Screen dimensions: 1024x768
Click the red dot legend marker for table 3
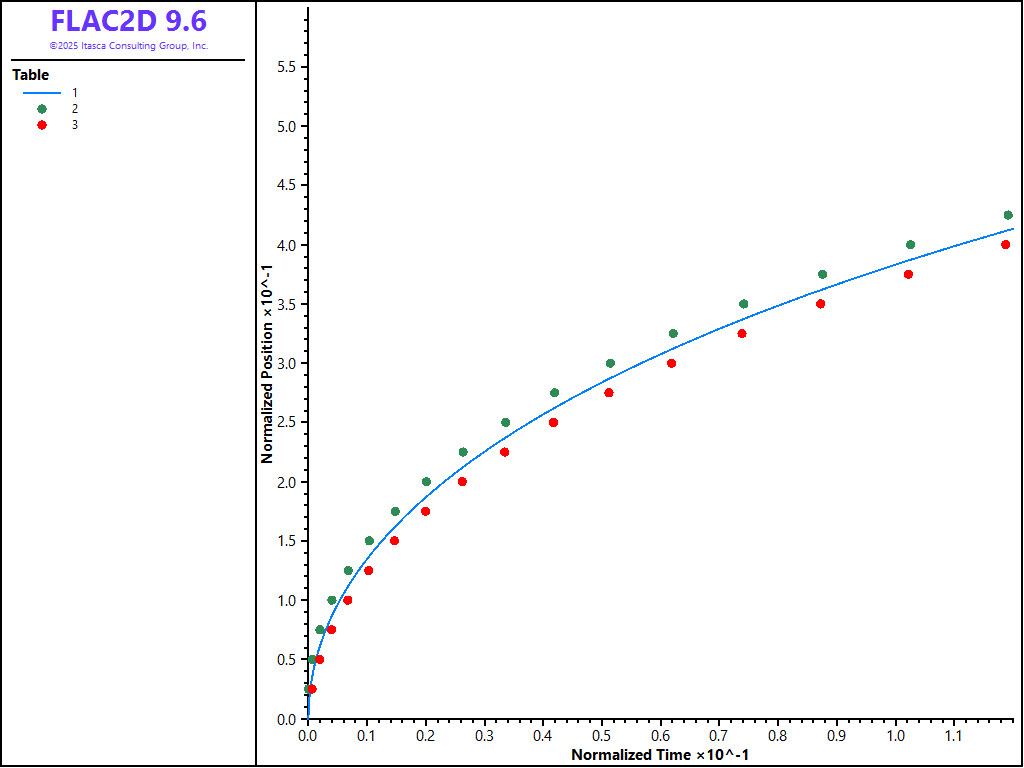41,125
